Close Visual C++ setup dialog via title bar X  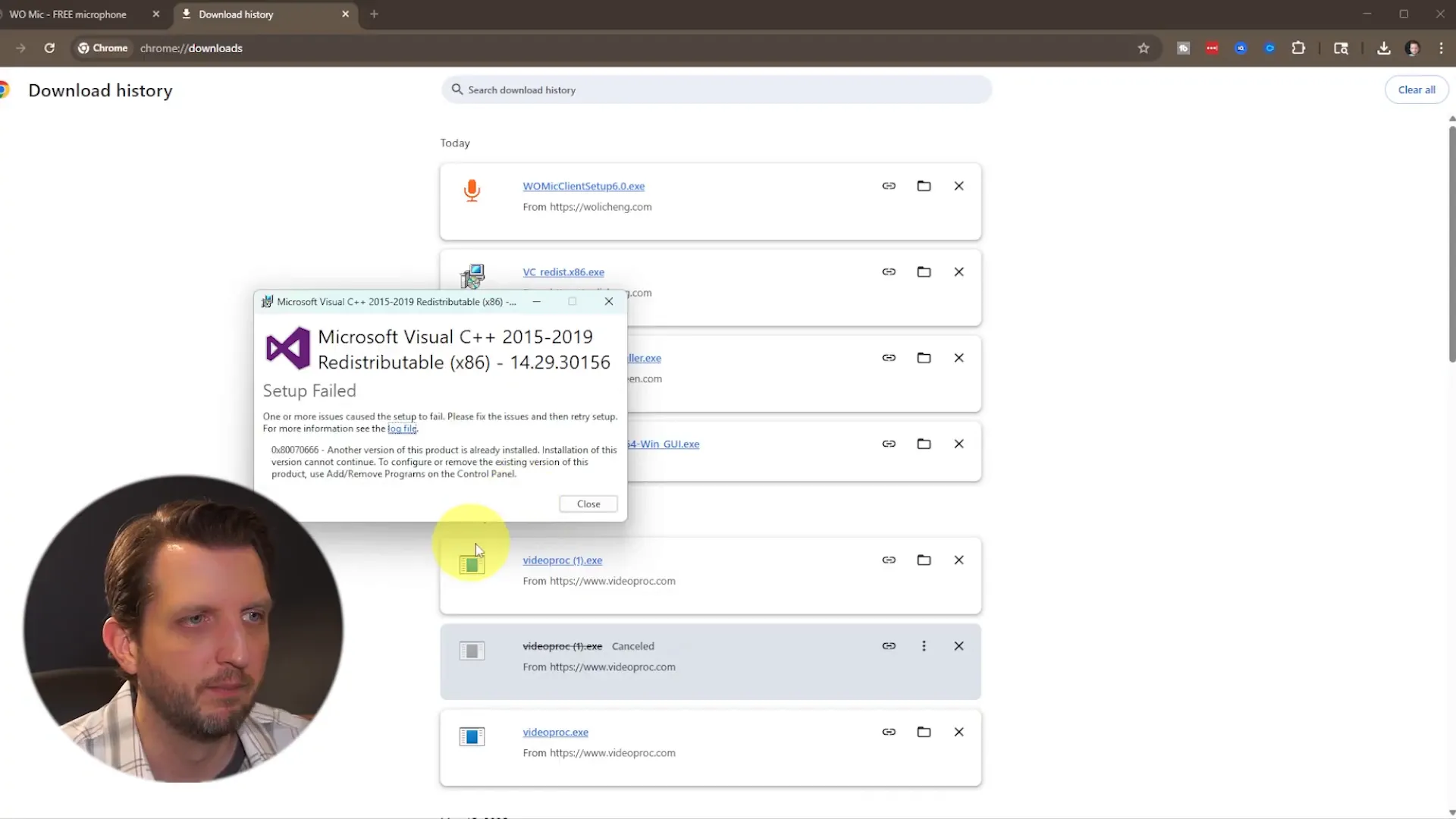pyautogui.click(x=609, y=301)
